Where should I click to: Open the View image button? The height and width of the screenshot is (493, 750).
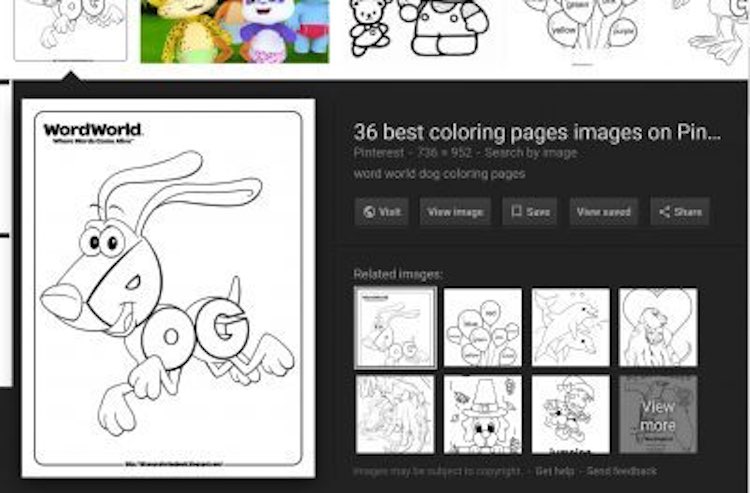455,212
